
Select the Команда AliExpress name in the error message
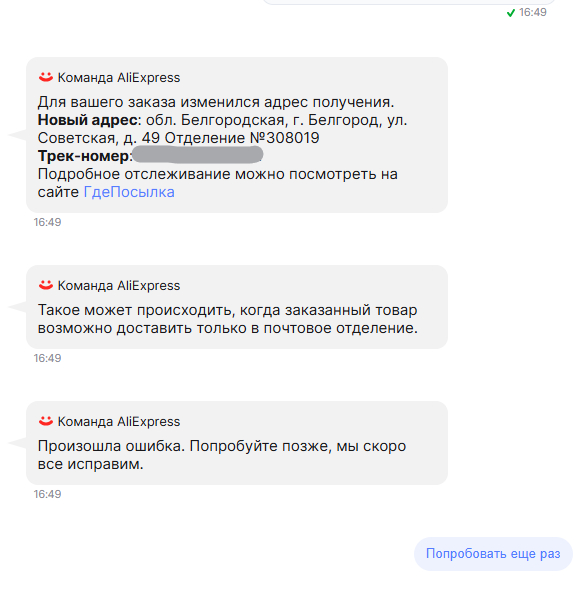pos(119,421)
